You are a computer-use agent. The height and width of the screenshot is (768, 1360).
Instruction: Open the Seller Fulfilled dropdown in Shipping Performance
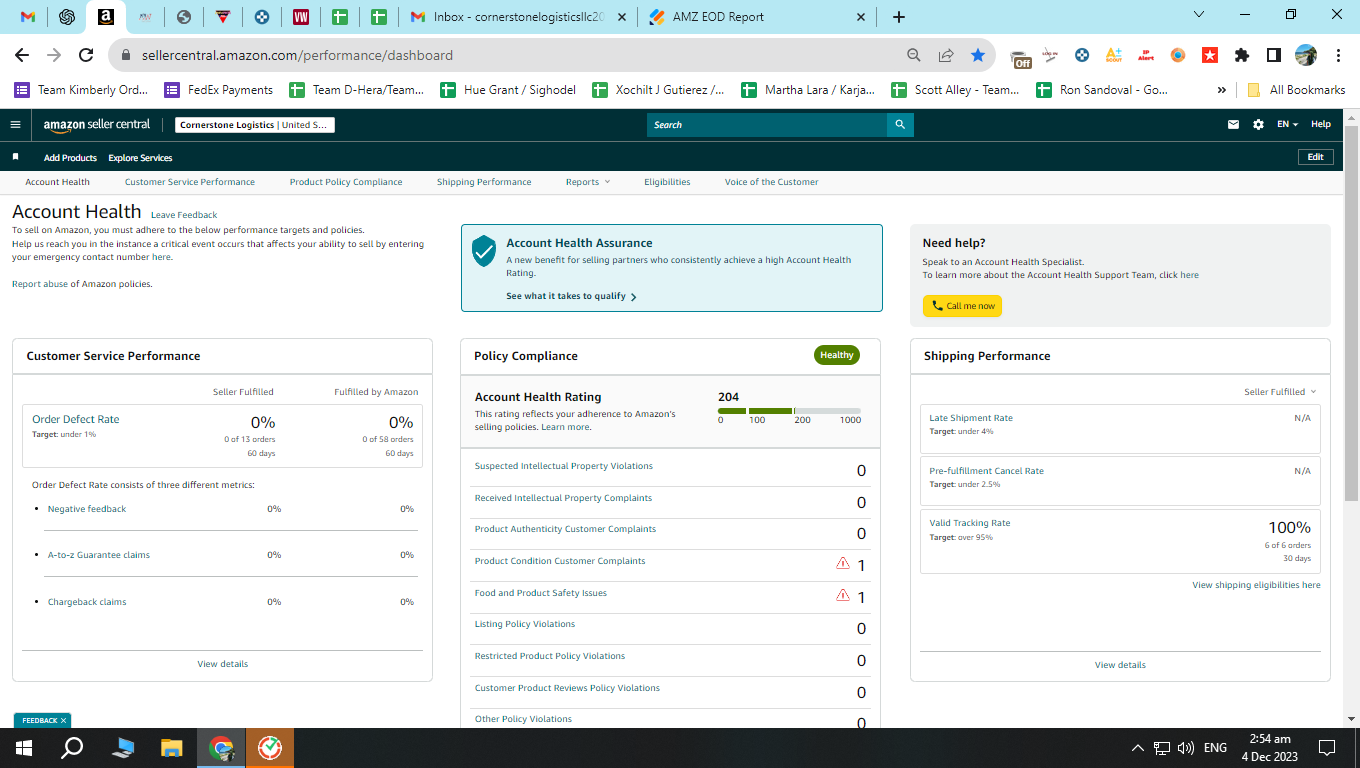coord(1280,392)
